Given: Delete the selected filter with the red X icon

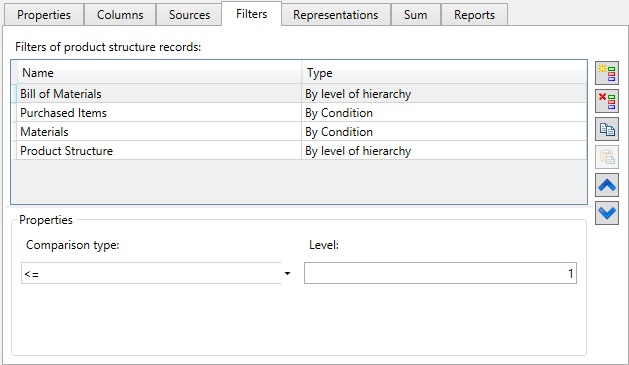Looking at the screenshot, I should [607, 101].
